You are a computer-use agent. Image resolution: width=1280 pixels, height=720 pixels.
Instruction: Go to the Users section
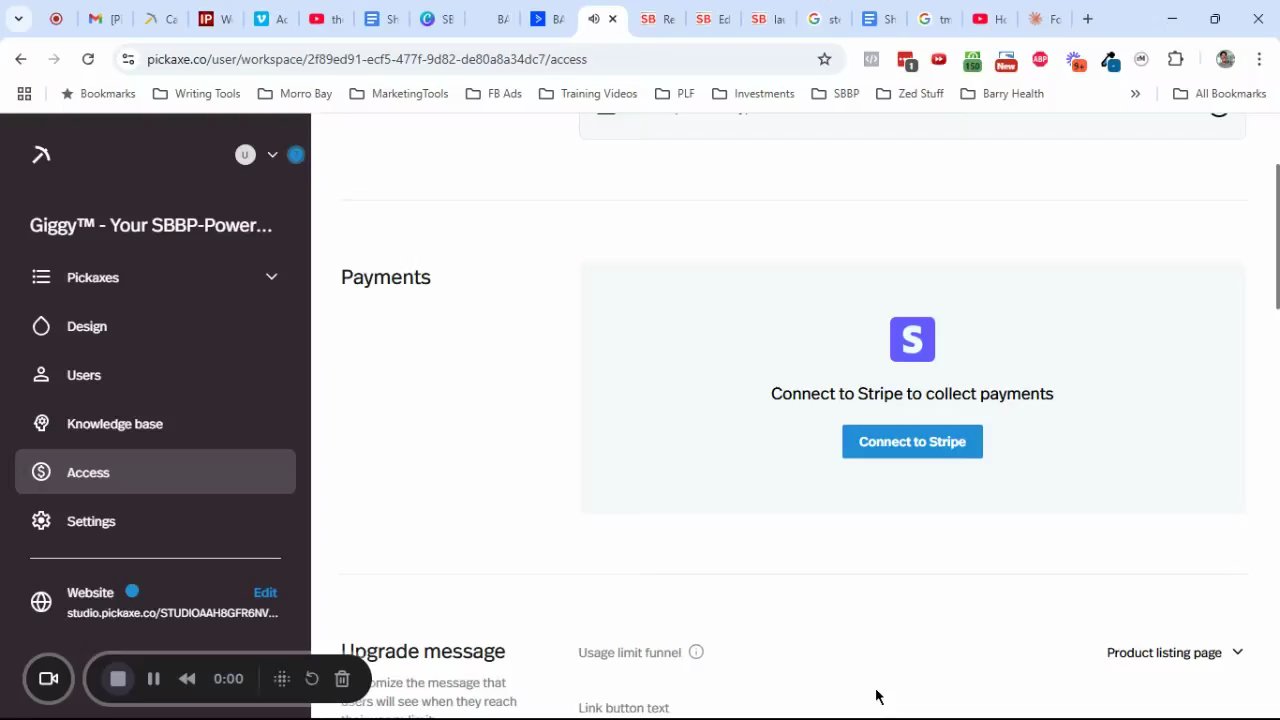(84, 375)
